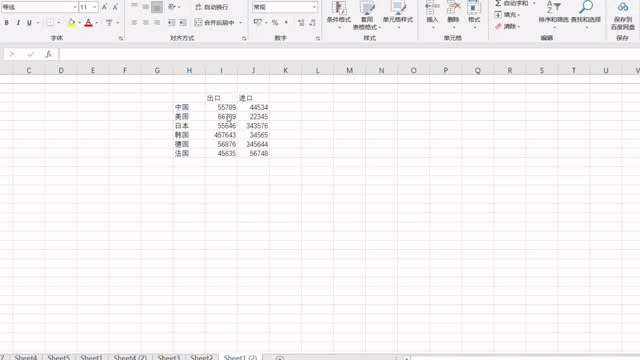The image size is (640, 360).
Task: Select top vertical alignment
Action: click(x=134, y=7)
